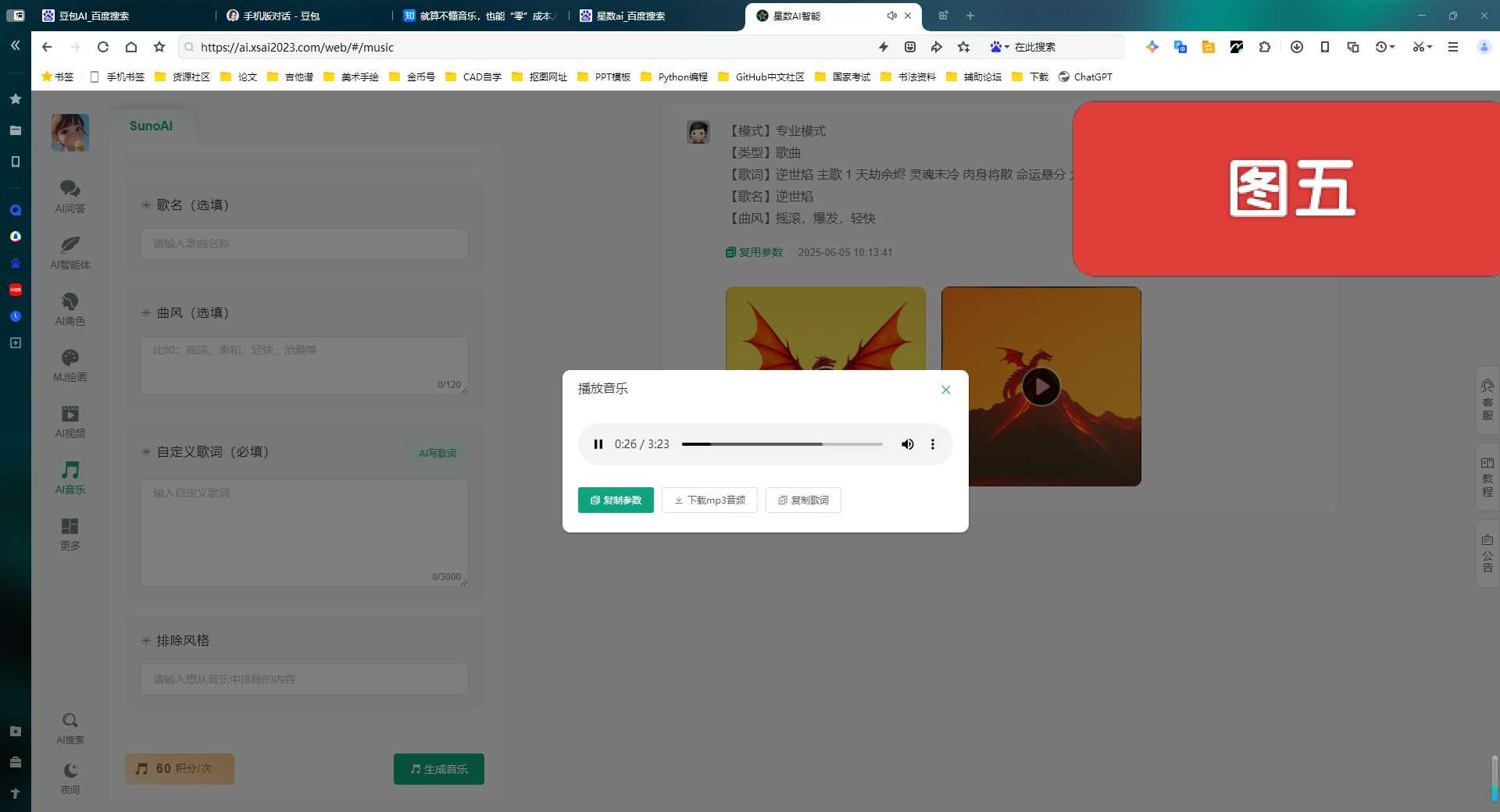The image size is (1500, 812).
Task: Open search engine dropdown paw icon
Action: 999,47
